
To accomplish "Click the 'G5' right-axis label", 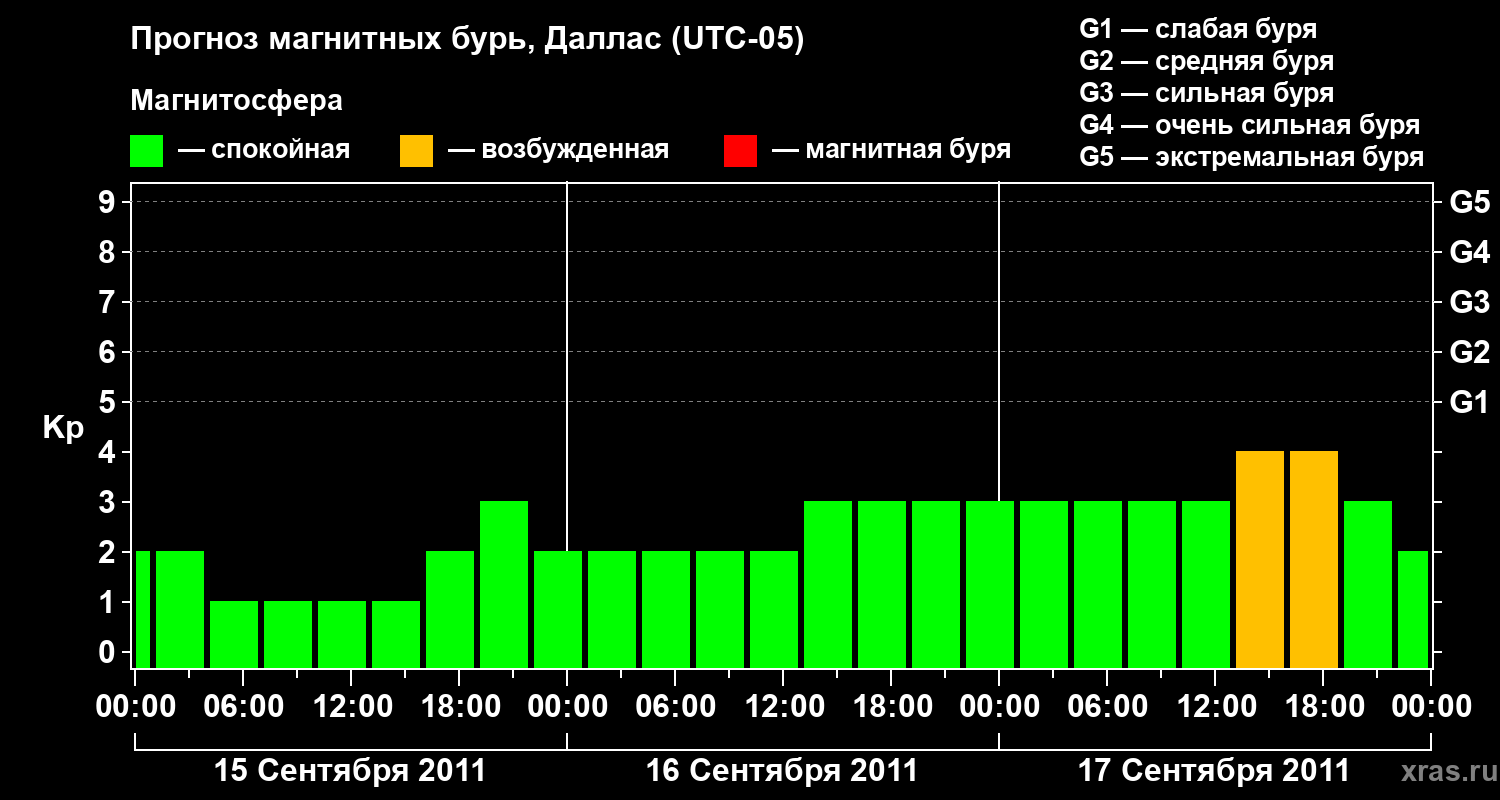I will [x=1469, y=203].
